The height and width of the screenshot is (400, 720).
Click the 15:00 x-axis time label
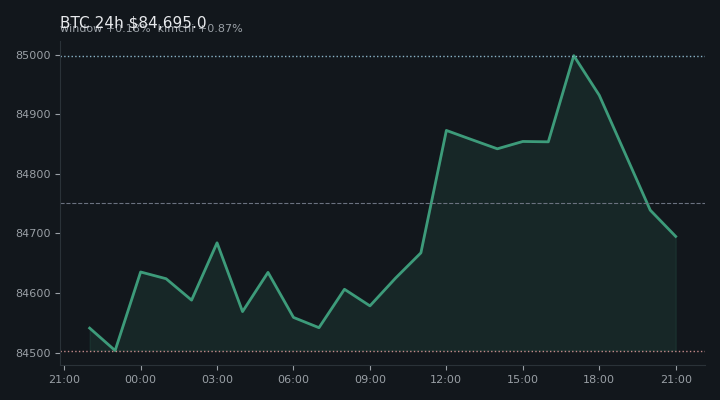pos(523,379)
